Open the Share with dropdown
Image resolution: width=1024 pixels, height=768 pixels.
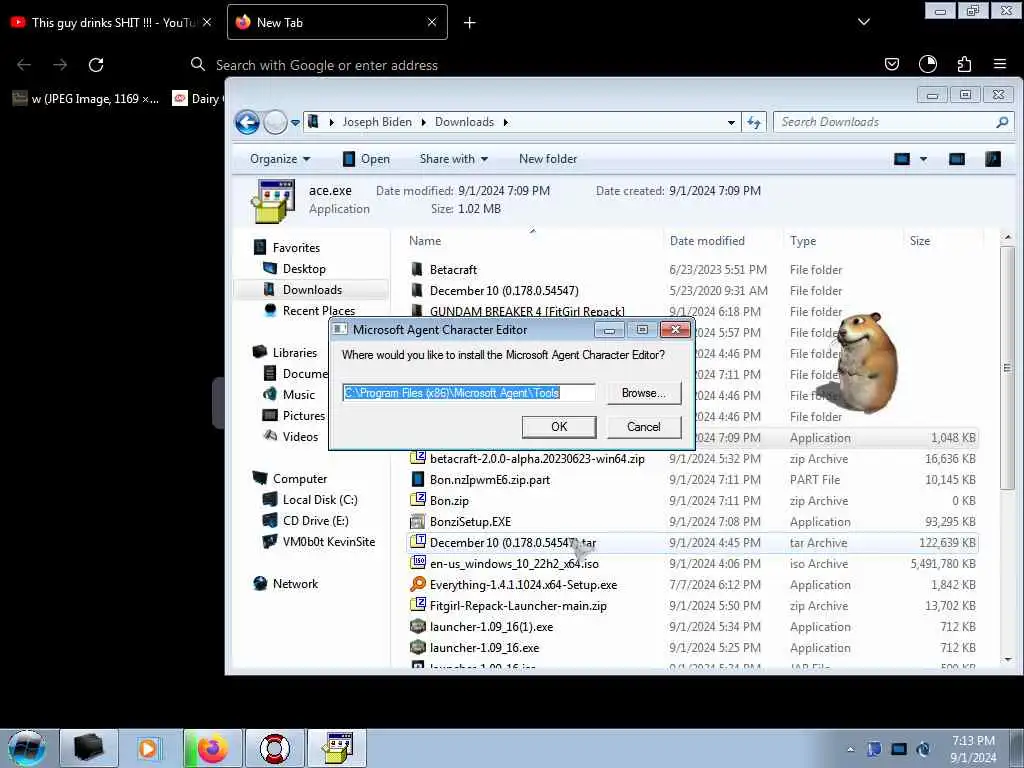tap(453, 159)
